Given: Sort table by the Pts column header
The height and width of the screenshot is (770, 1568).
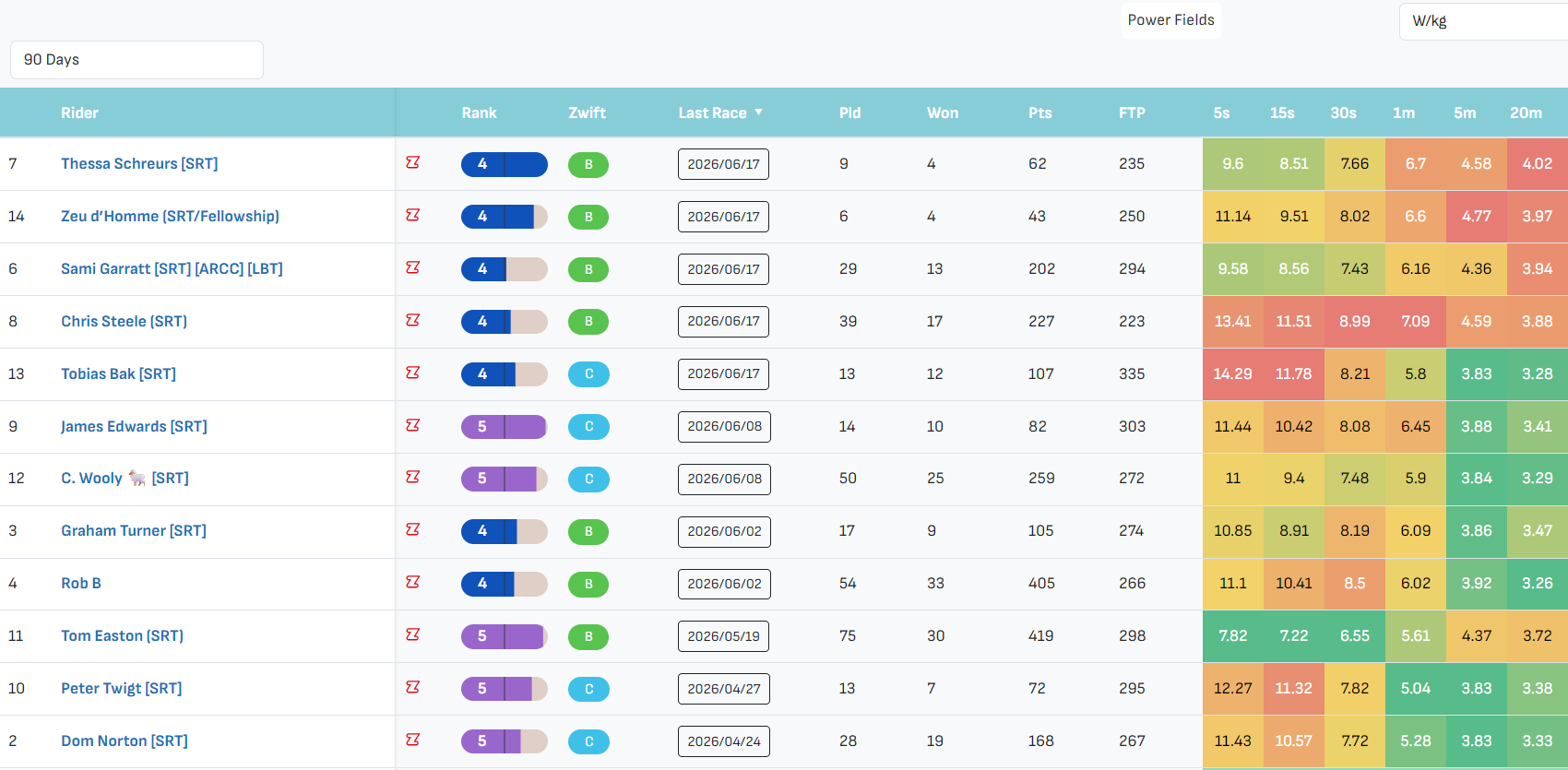Looking at the screenshot, I should click(x=1039, y=113).
